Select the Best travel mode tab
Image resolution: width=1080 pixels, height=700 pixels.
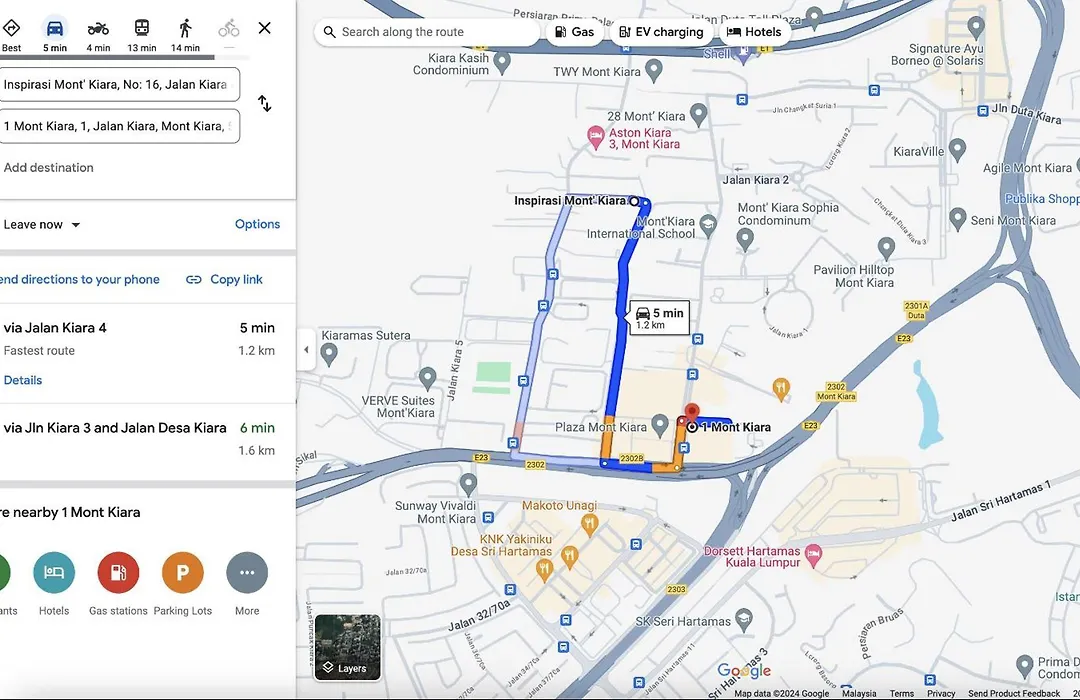12,34
